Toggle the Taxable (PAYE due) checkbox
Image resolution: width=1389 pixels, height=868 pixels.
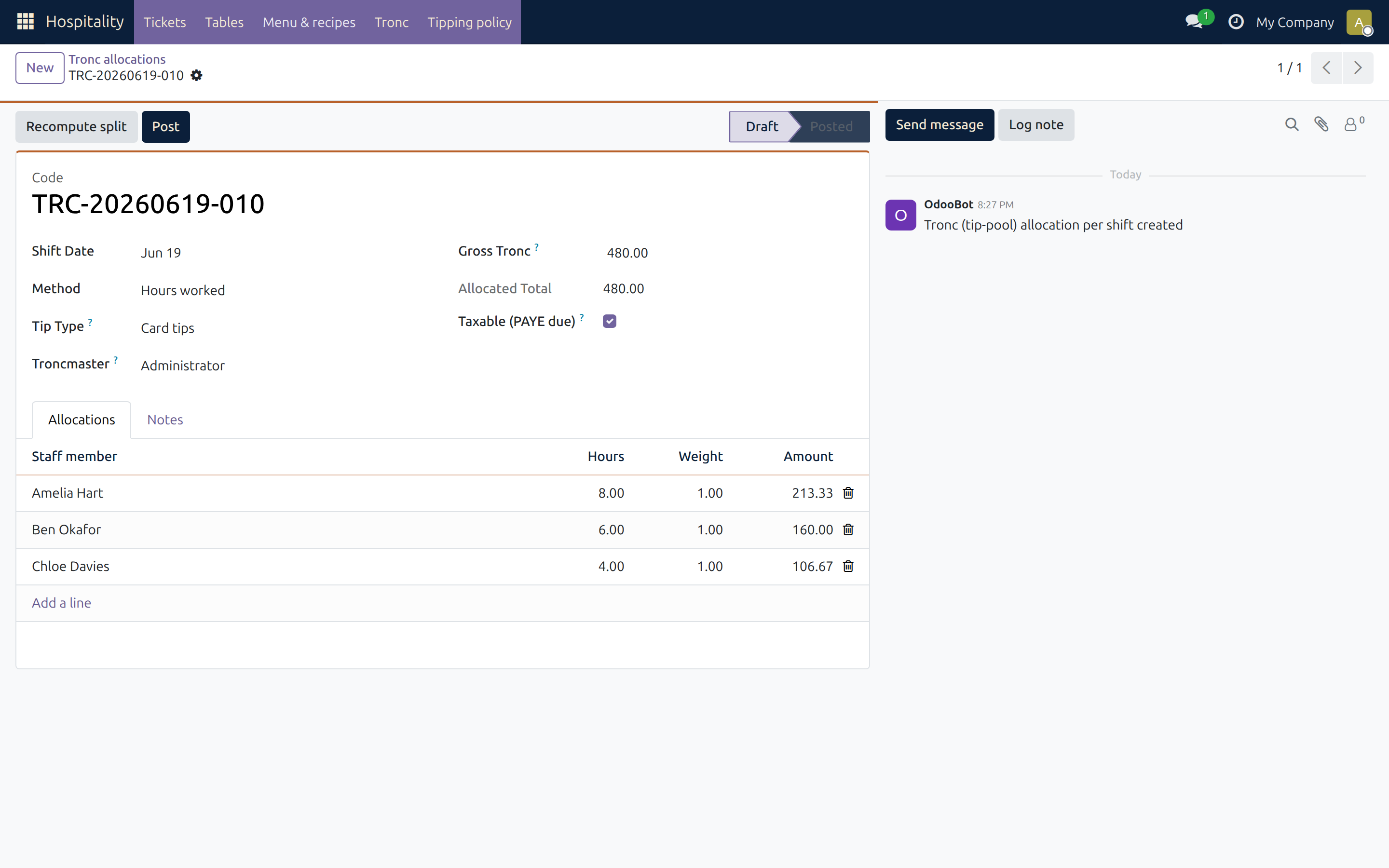610,322
